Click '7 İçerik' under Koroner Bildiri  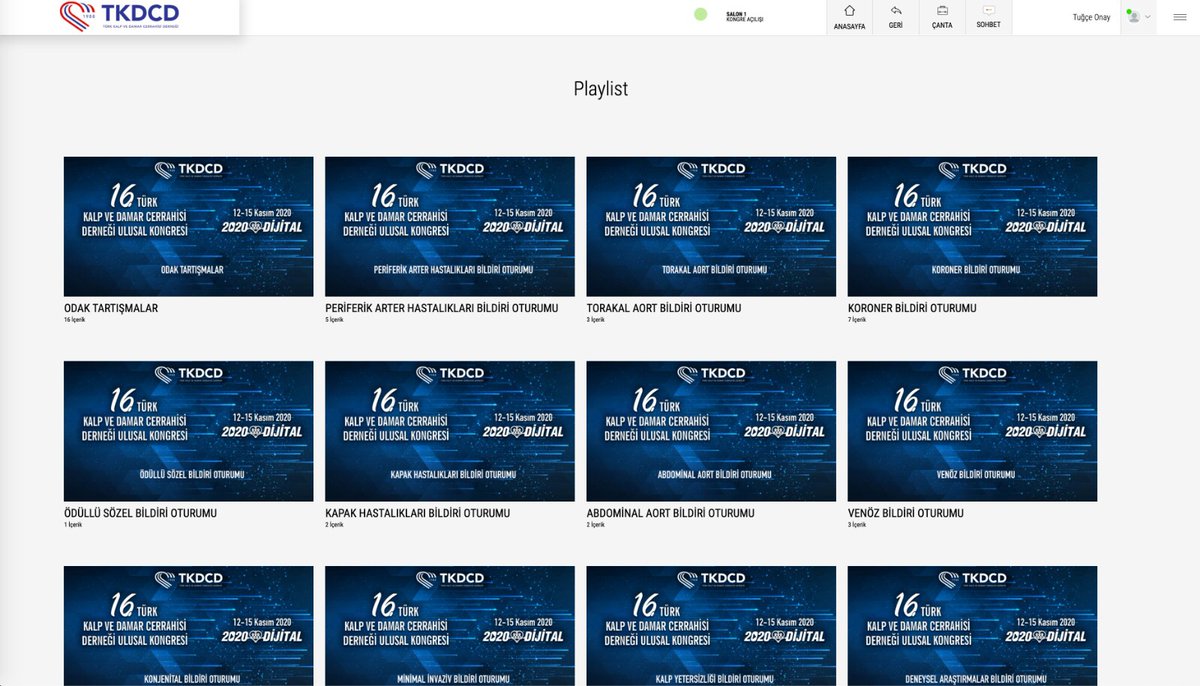857,320
